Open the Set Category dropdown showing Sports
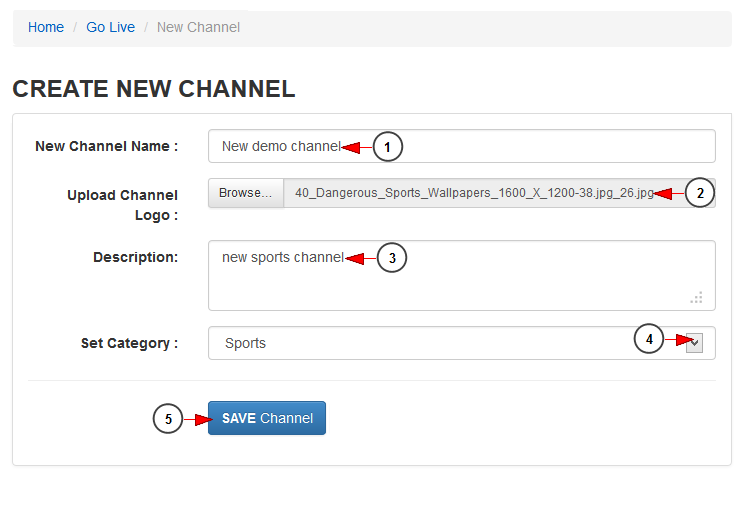Screen dimensions: 743x505 (462, 343)
